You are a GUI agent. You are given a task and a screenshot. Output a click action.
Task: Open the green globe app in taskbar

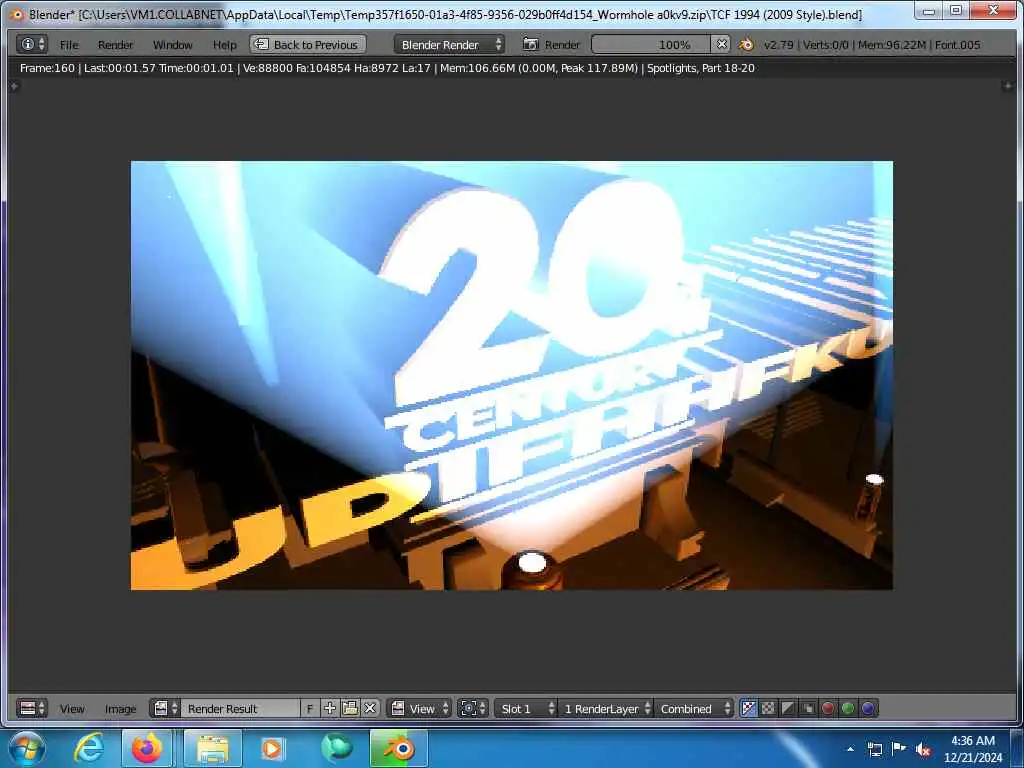(336, 748)
